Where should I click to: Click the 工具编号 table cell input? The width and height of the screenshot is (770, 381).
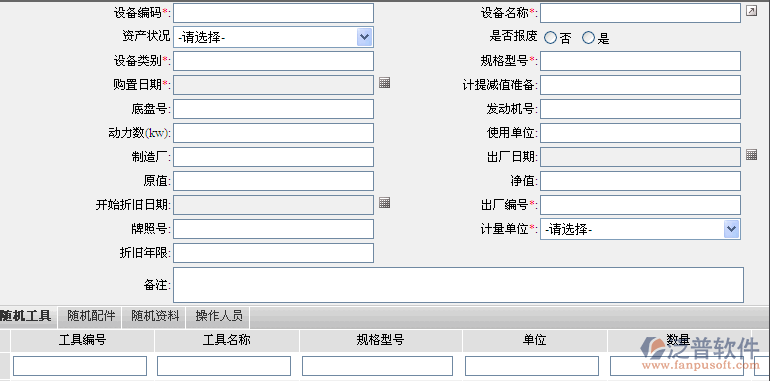(80, 366)
